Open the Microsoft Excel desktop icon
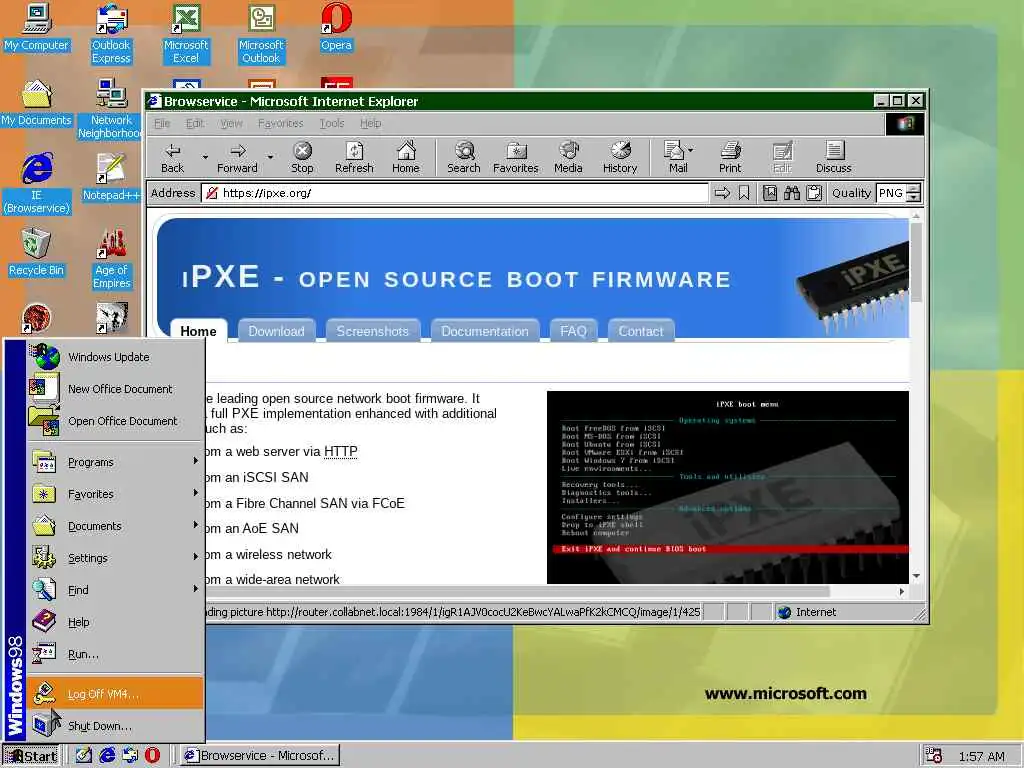This screenshot has width=1024, height=768. coord(185,33)
